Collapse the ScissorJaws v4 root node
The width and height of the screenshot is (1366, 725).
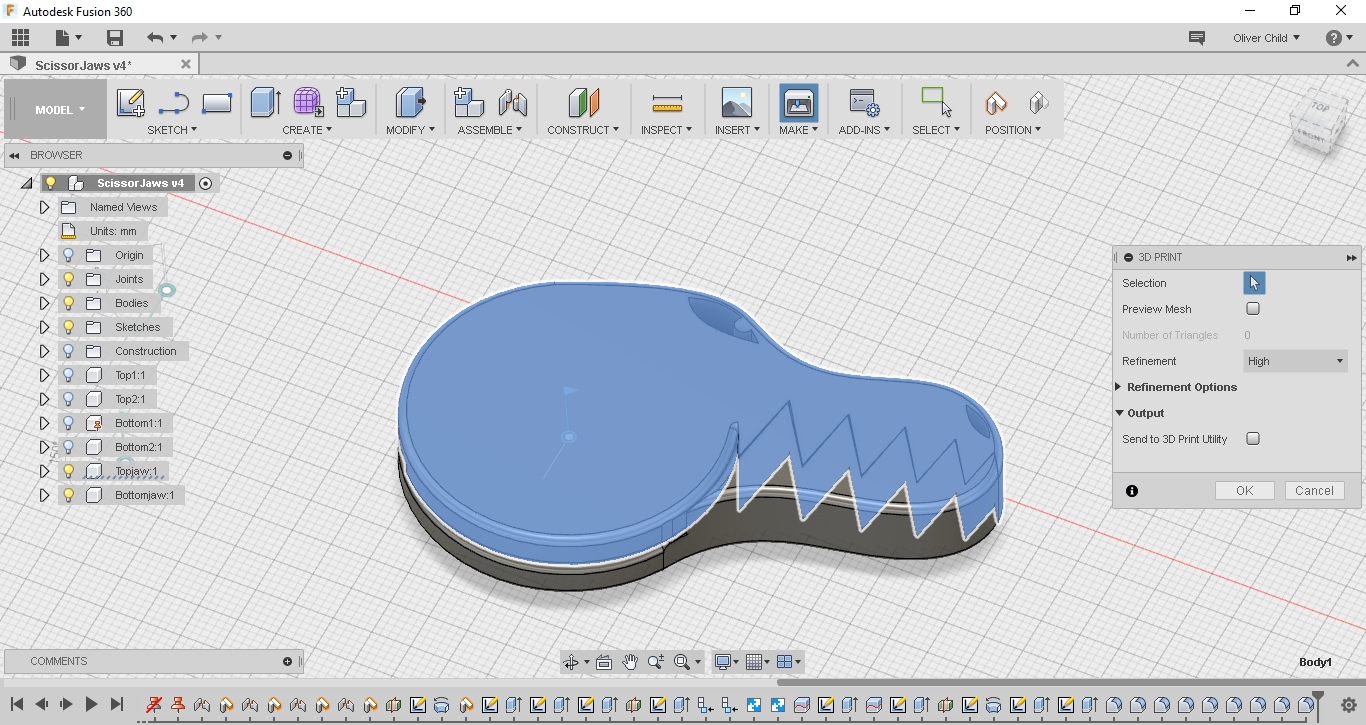[x=26, y=183]
